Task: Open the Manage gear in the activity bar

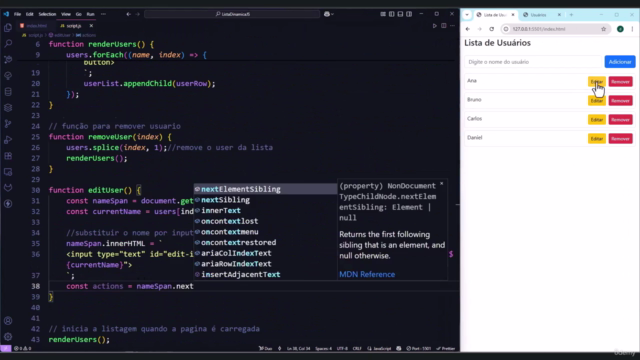Action: pyautogui.click(x=8, y=337)
